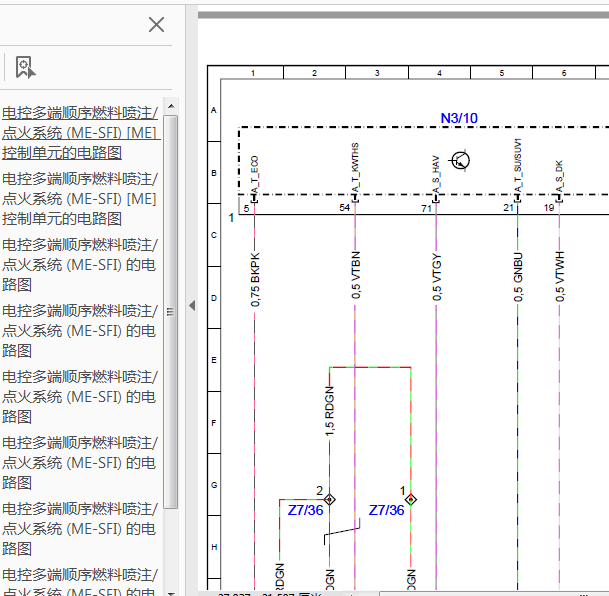This screenshot has width=609, height=596.
Task: Click the Z7/36 label beside node 2
Action: click(x=305, y=510)
